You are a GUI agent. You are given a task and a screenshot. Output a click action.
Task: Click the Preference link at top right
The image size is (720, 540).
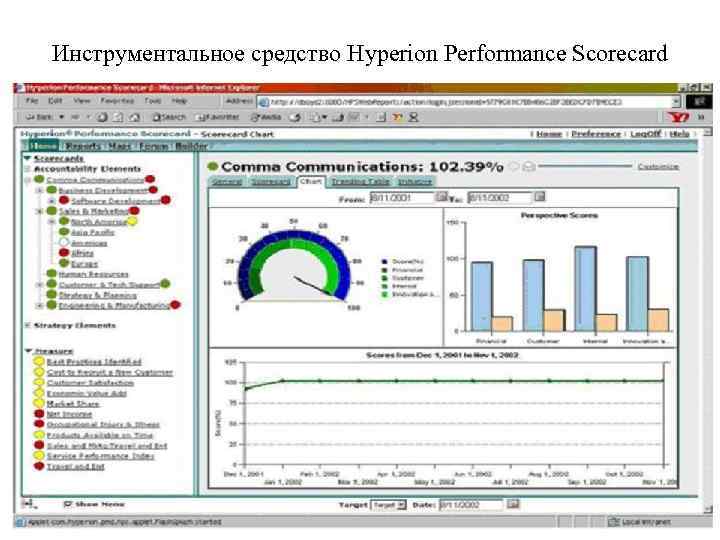click(x=596, y=134)
